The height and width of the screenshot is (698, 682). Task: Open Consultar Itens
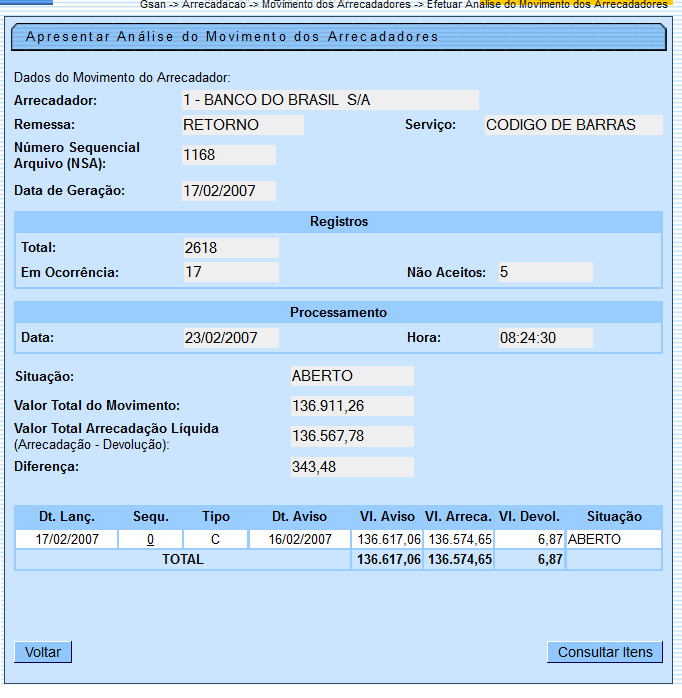coord(604,652)
